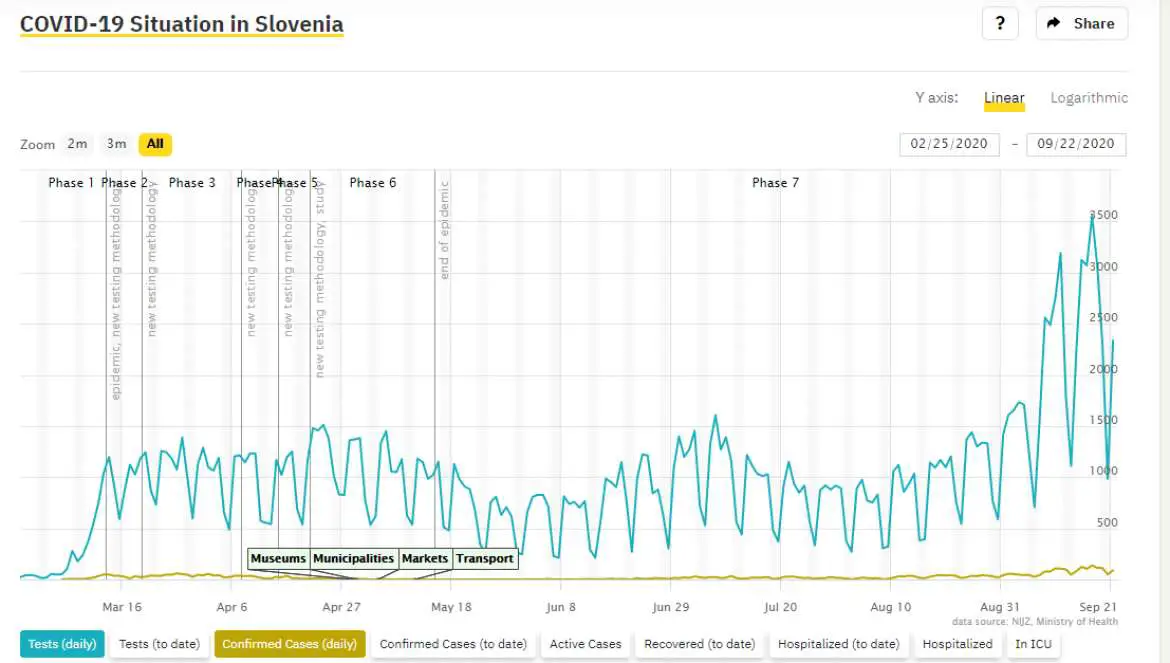Toggle Tests (daily) series off
The image size is (1170, 663).
pyautogui.click(x=62, y=644)
